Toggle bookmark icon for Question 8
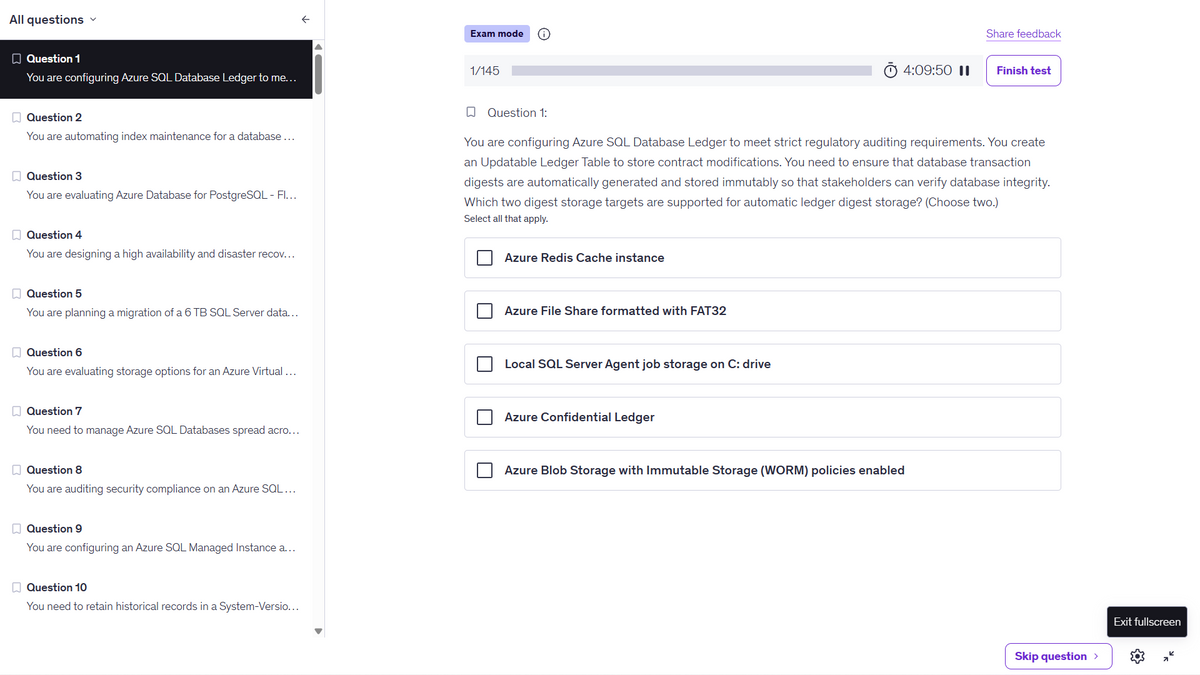Screen dimensions: 1200x675 coord(16,470)
